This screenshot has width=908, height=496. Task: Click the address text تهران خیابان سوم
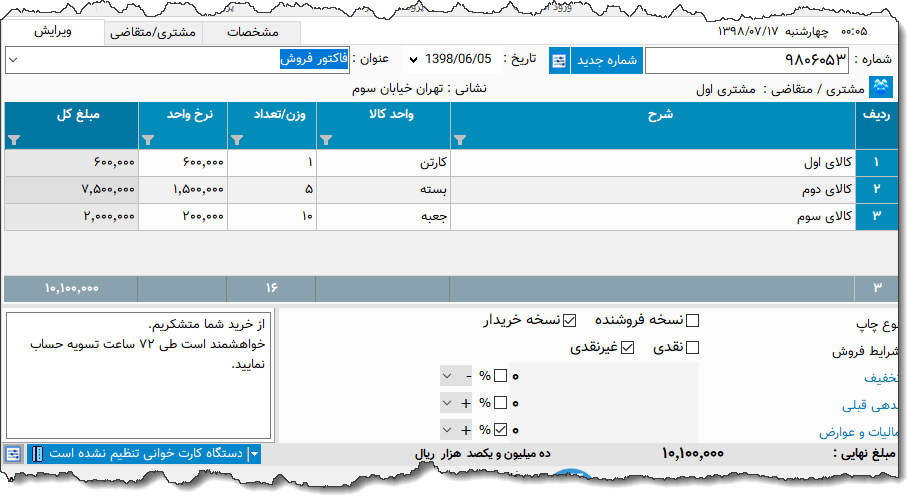pyautogui.click(x=398, y=89)
